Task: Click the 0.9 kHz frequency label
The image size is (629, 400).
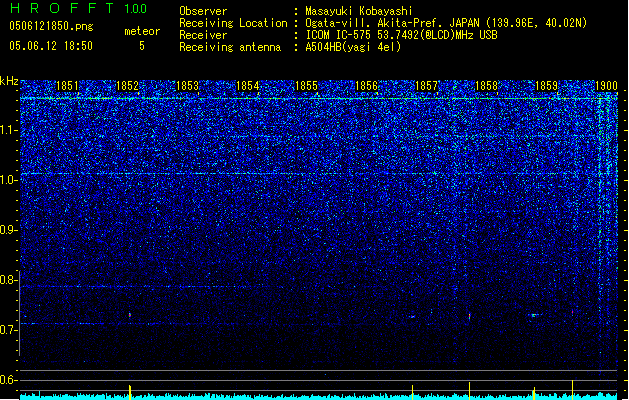Action: coord(9,230)
